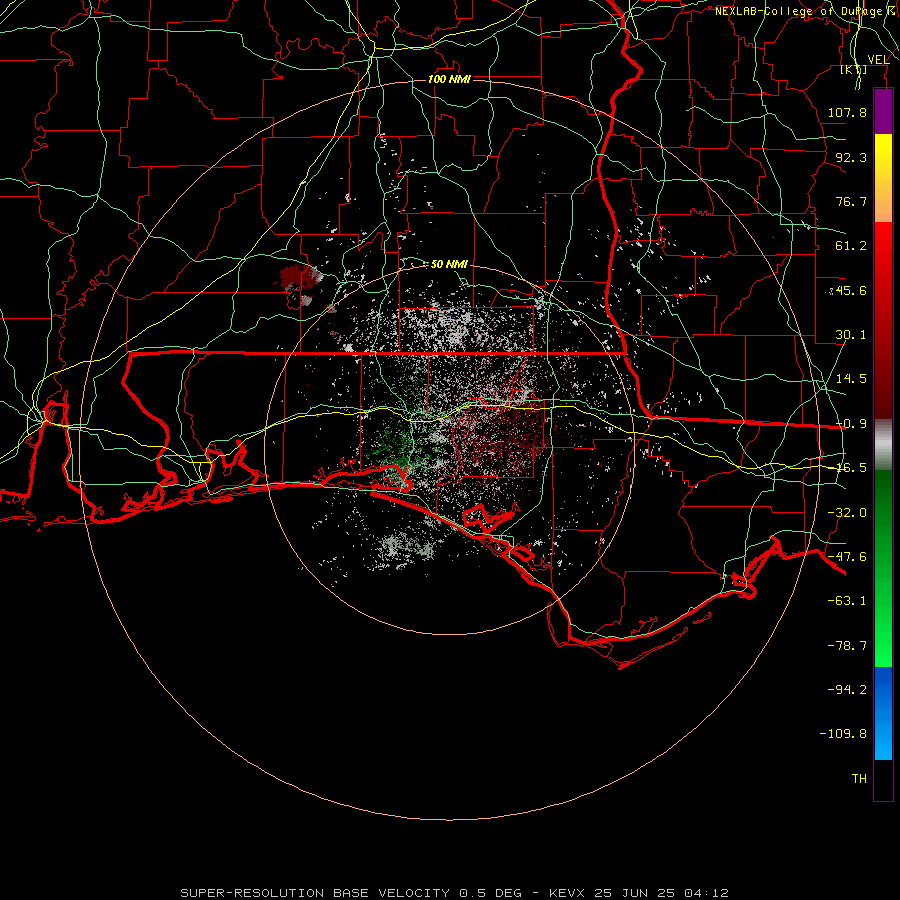Click 'SUPER-RESOLUTION BASE VELOCITY' in the caption

[315, 893]
